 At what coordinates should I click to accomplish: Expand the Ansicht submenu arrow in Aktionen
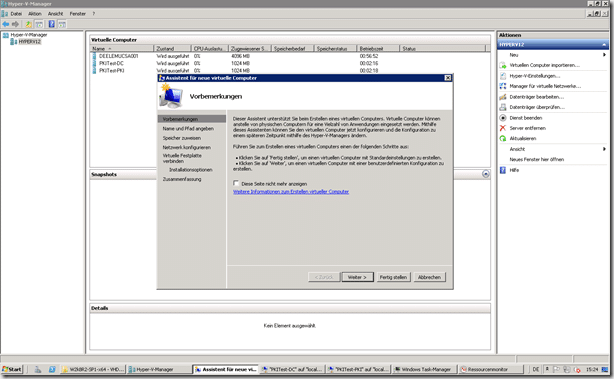tap(604, 149)
